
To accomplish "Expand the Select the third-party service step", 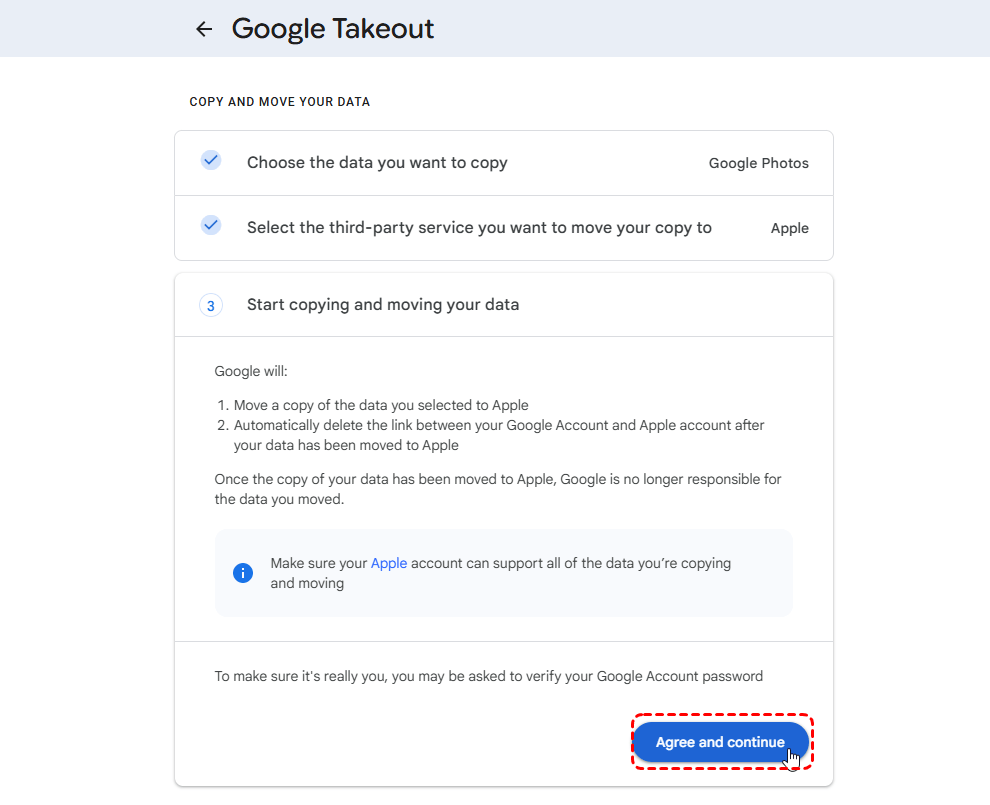I will pyautogui.click(x=504, y=228).
